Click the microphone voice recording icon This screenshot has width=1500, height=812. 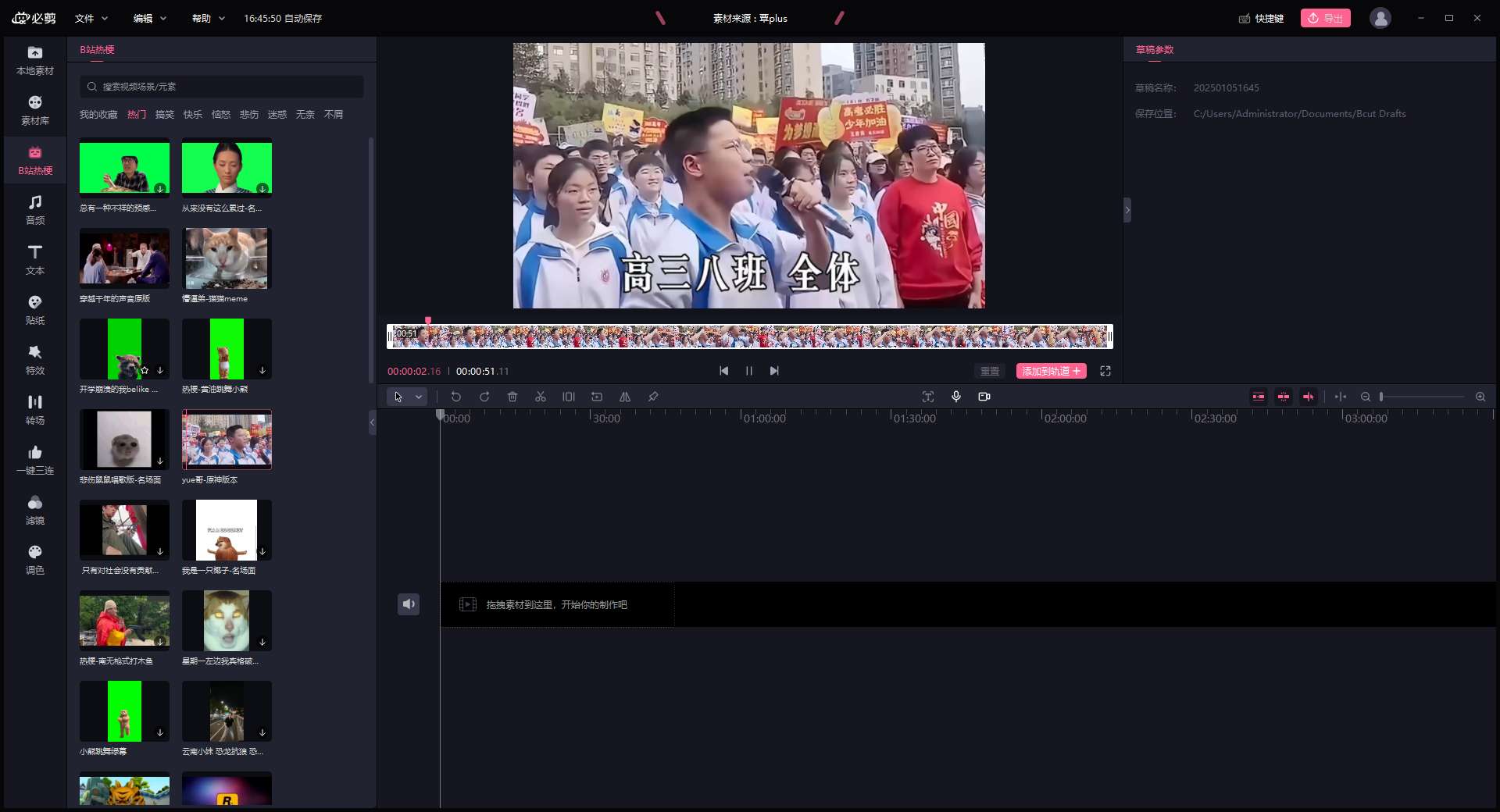click(956, 397)
